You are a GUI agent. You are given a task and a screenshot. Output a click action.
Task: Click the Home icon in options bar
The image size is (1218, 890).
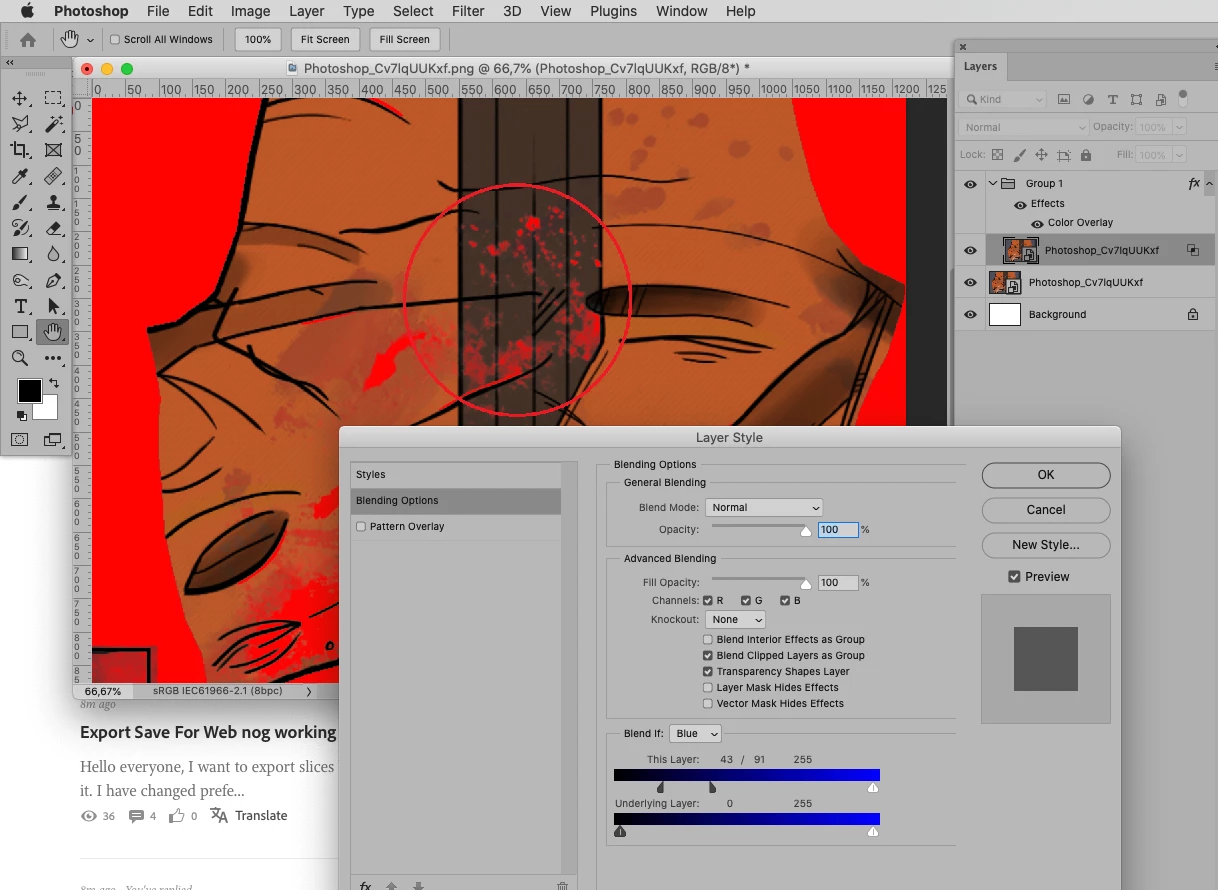click(x=28, y=40)
